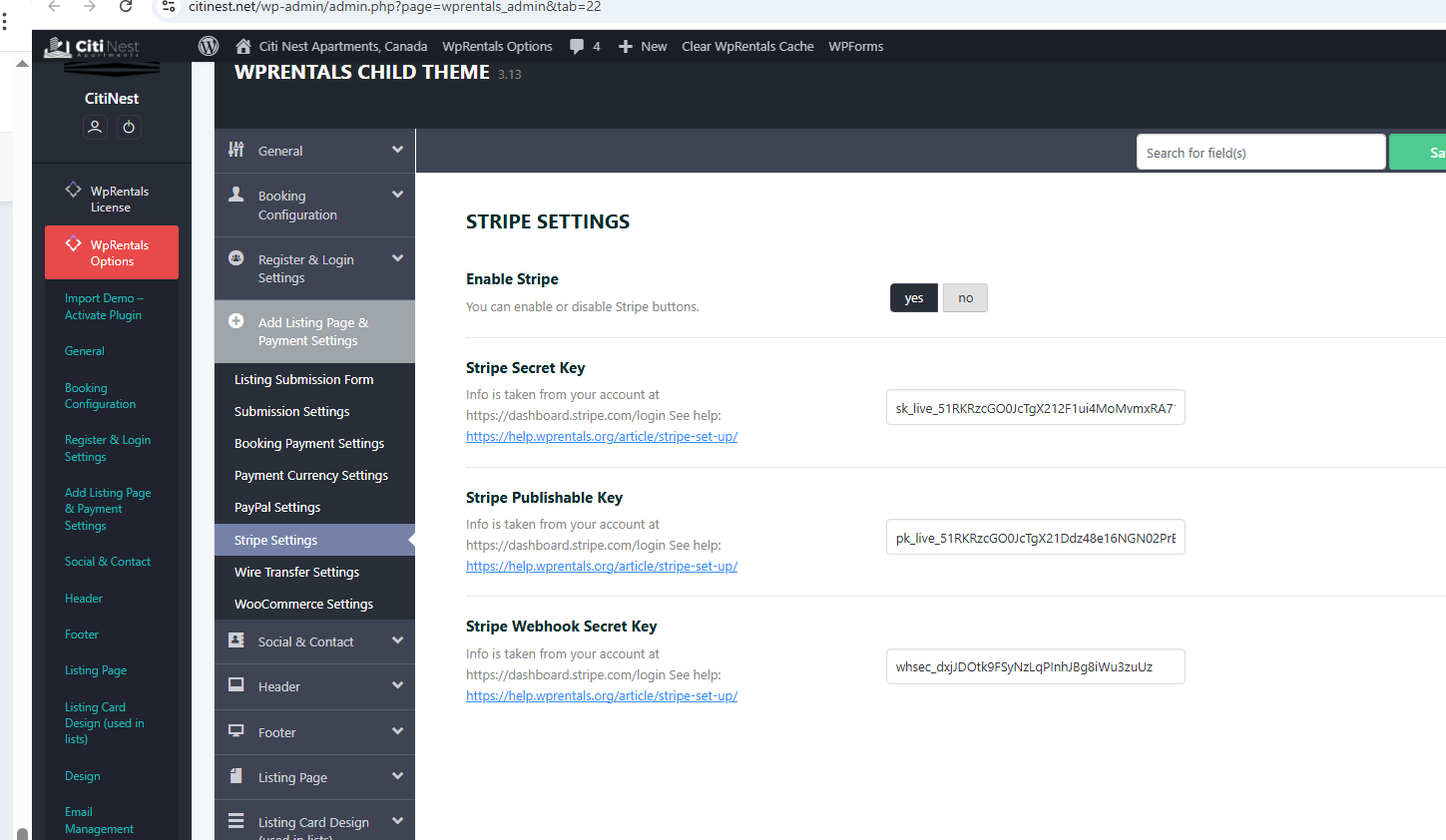The height and width of the screenshot is (840, 1446).
Task: Click the Booking Configuration person icon
Action: point(237,195)
